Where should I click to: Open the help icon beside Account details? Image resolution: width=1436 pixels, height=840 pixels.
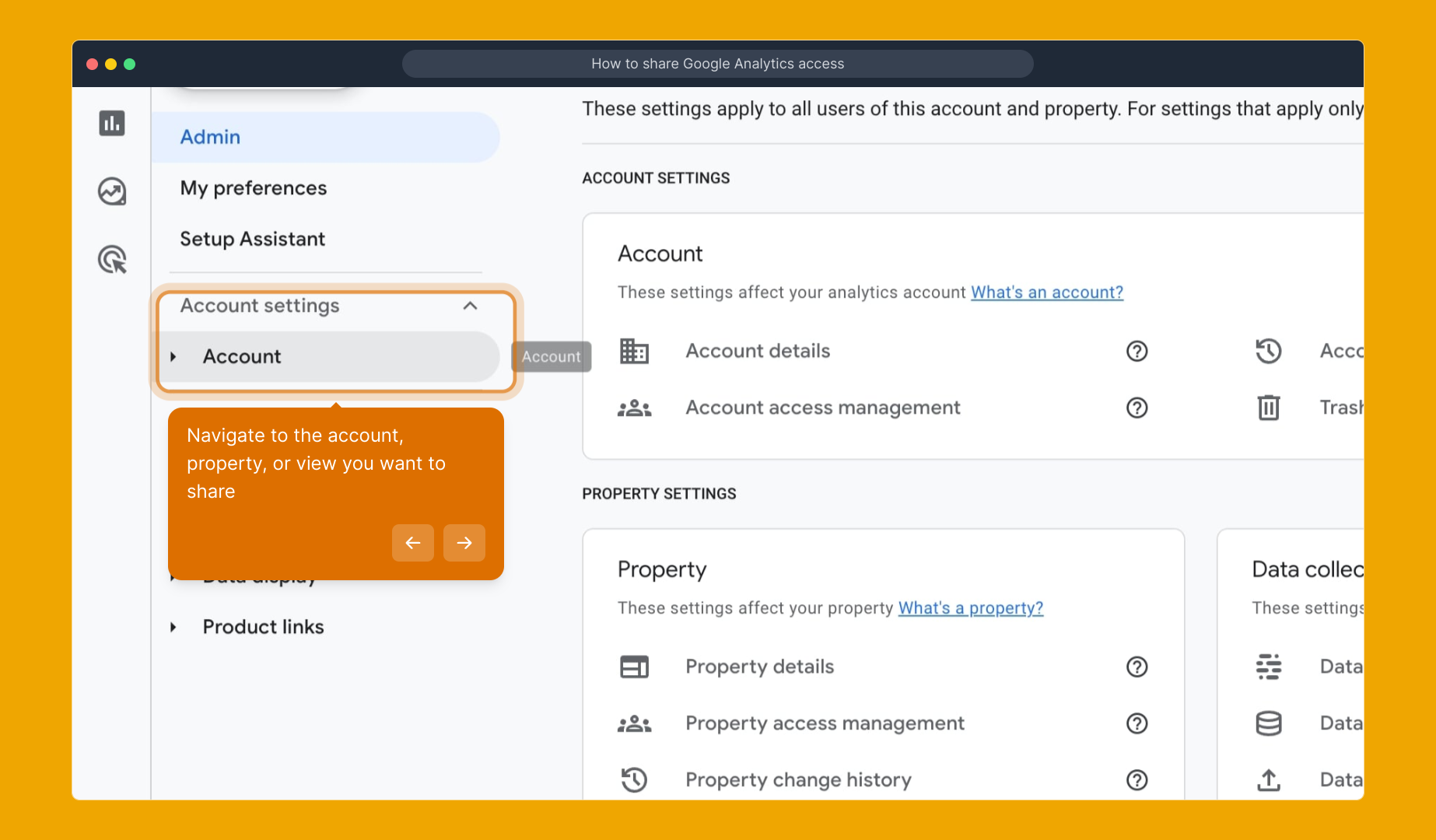pyautogui.click(x=1137, y=351)
